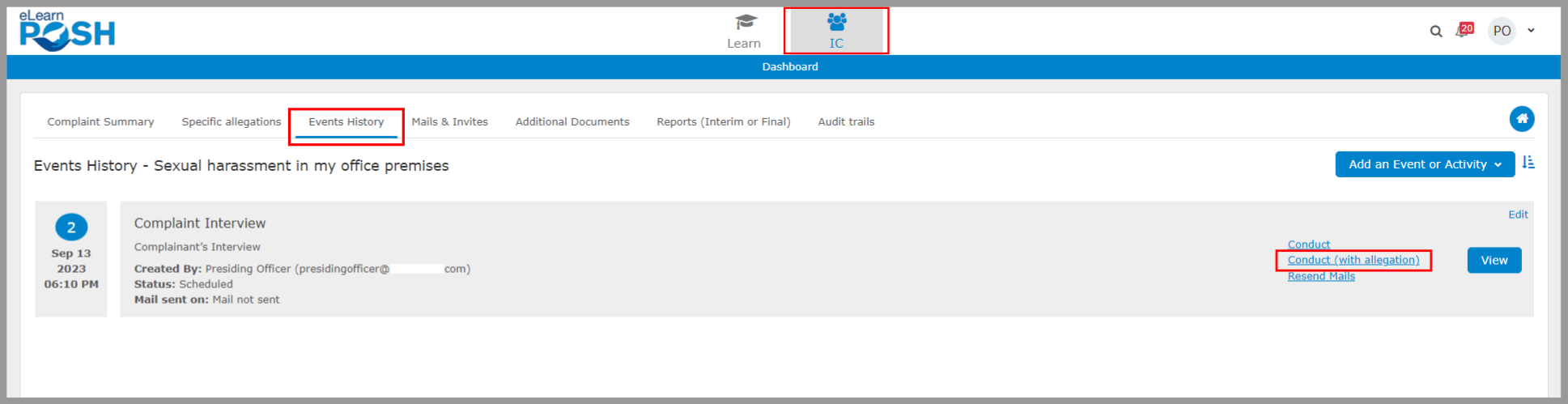Open Reports (Interim or Final) tab
The height and width of the screenshot is (404, 1568).
723,121
